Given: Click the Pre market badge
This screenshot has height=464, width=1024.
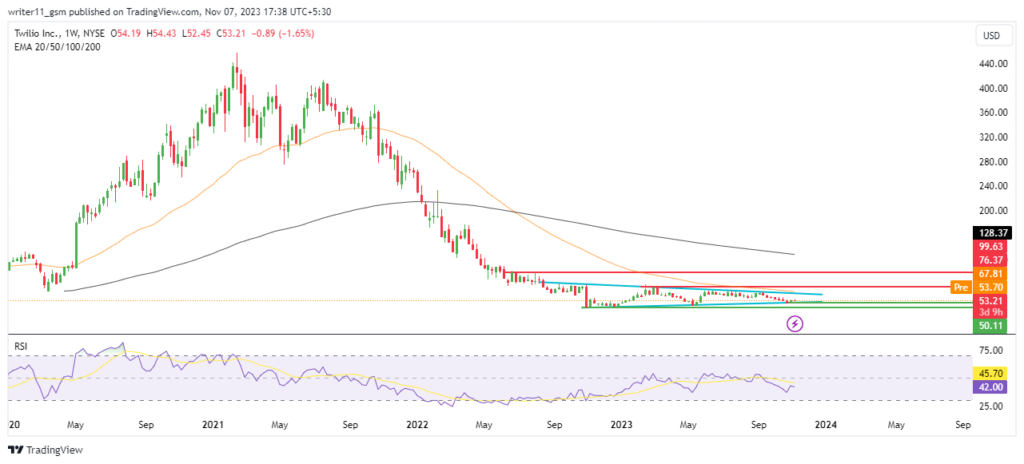Looking at the screenshot, I should click(961, 287).
